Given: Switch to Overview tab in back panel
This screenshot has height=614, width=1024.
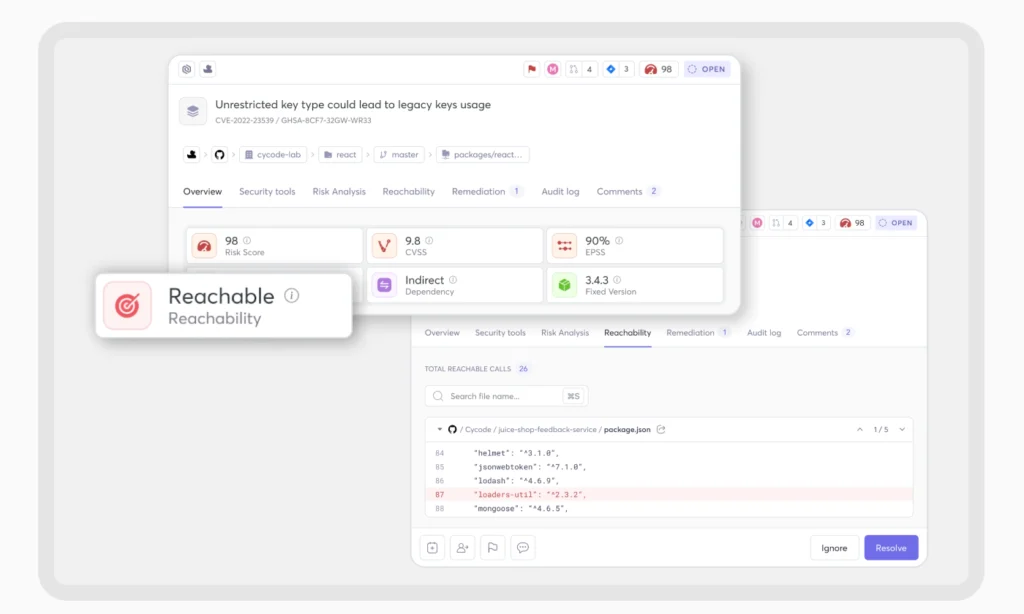Looking at the screenshot, I should pos(442,332).
